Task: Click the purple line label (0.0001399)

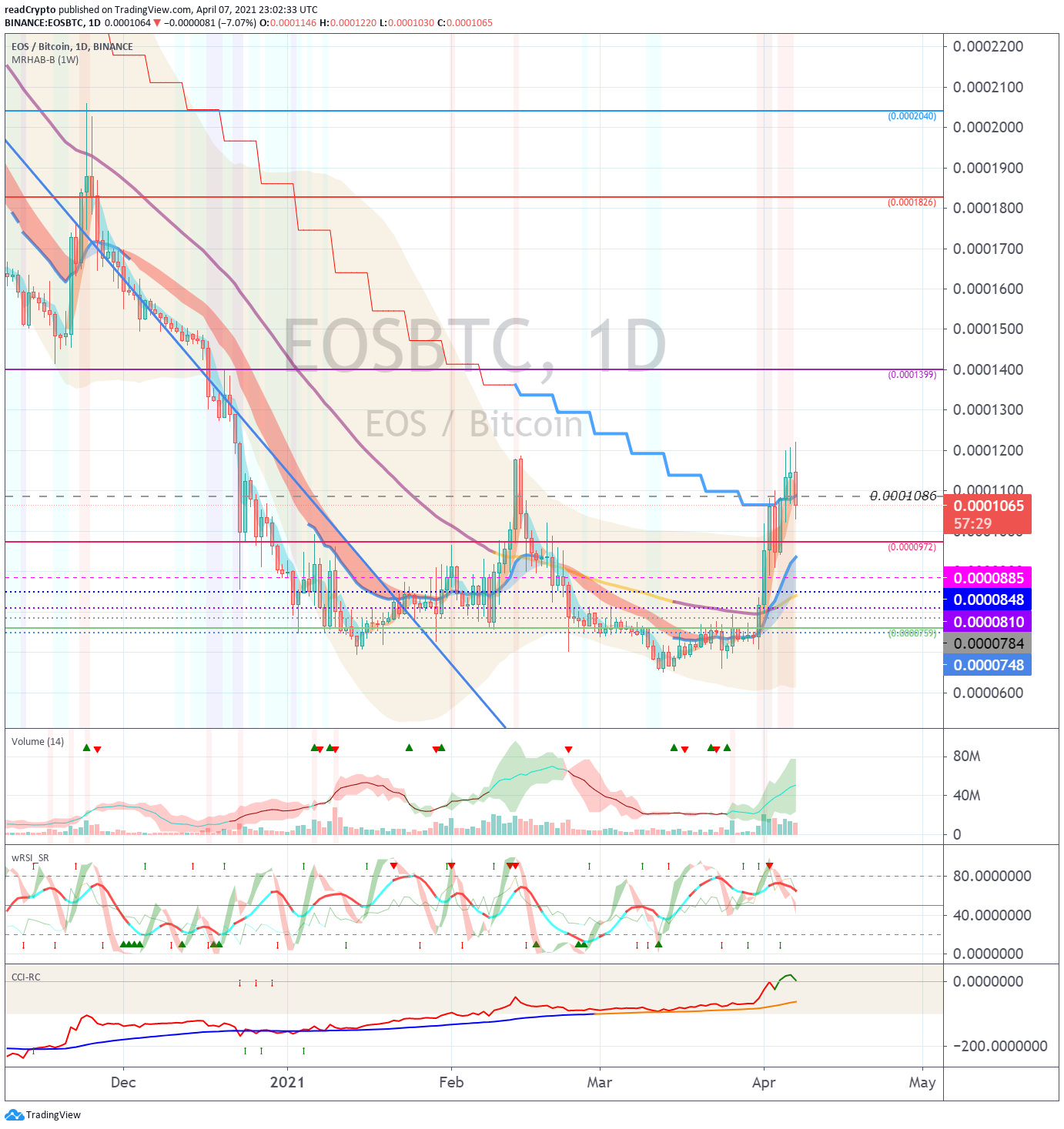Action: pyautogui.click(x=912, y=375)
